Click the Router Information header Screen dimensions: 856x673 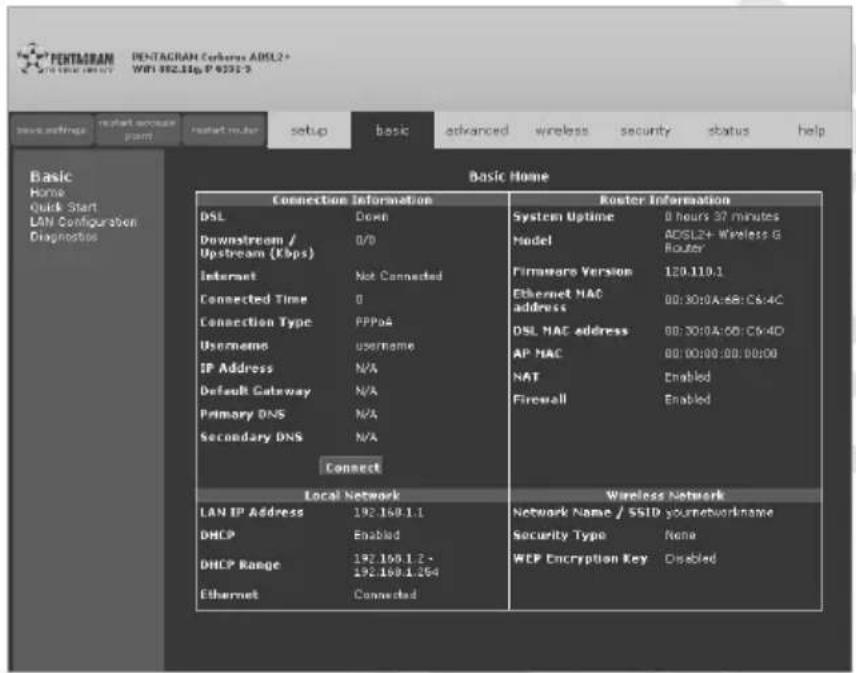coord(664,200)
